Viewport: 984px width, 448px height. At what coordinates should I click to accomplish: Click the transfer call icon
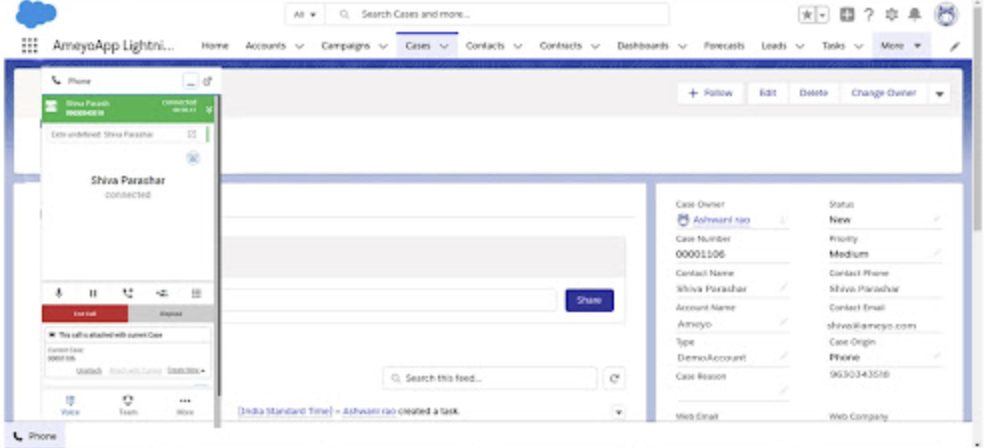point(162,293)
